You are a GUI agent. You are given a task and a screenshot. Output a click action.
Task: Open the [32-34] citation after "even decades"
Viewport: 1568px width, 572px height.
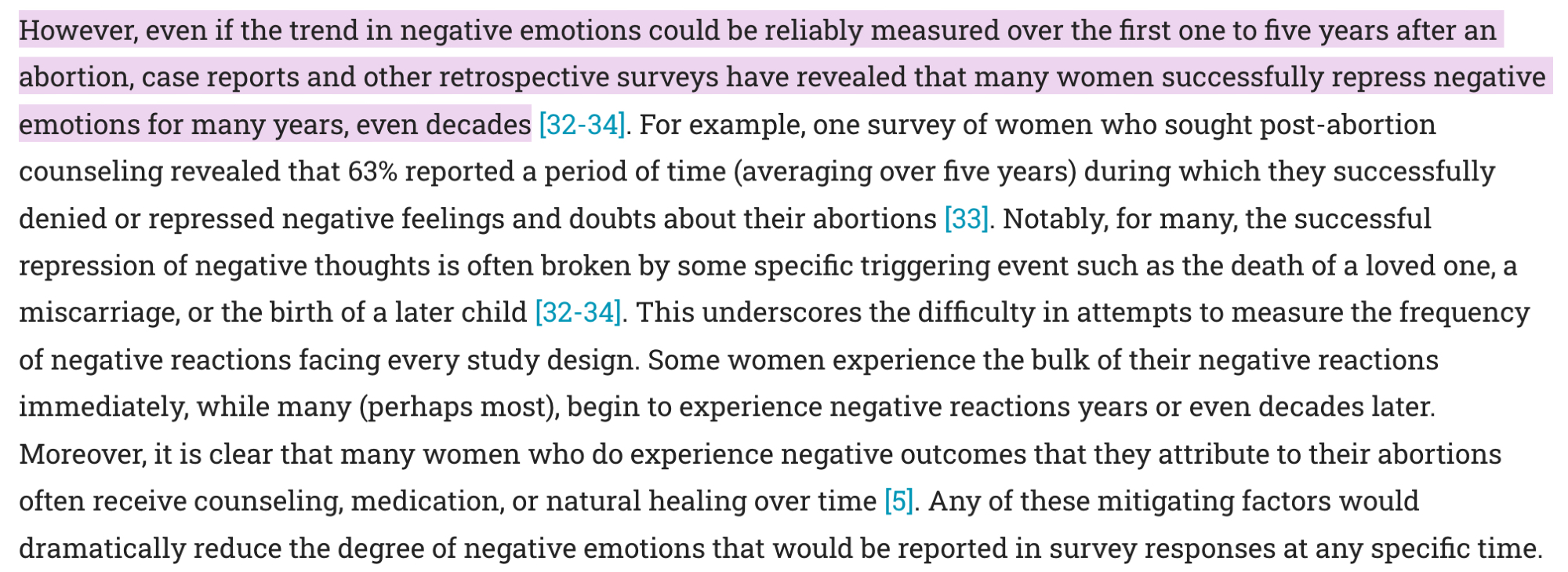tap(582, 125)
